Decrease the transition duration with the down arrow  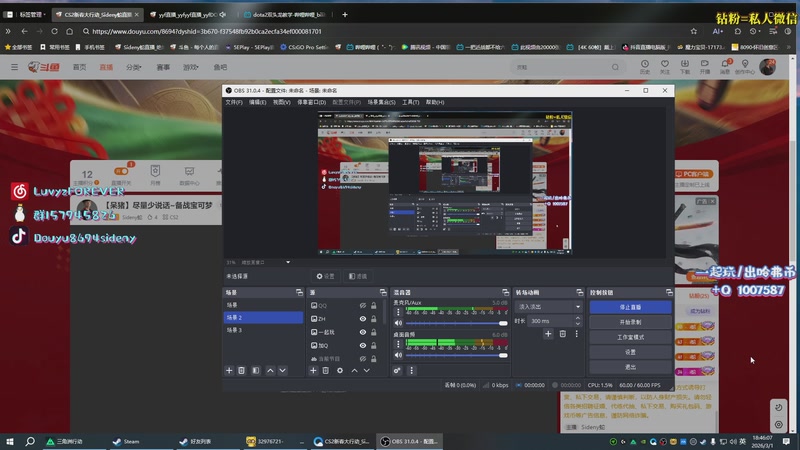coord(578,323)
